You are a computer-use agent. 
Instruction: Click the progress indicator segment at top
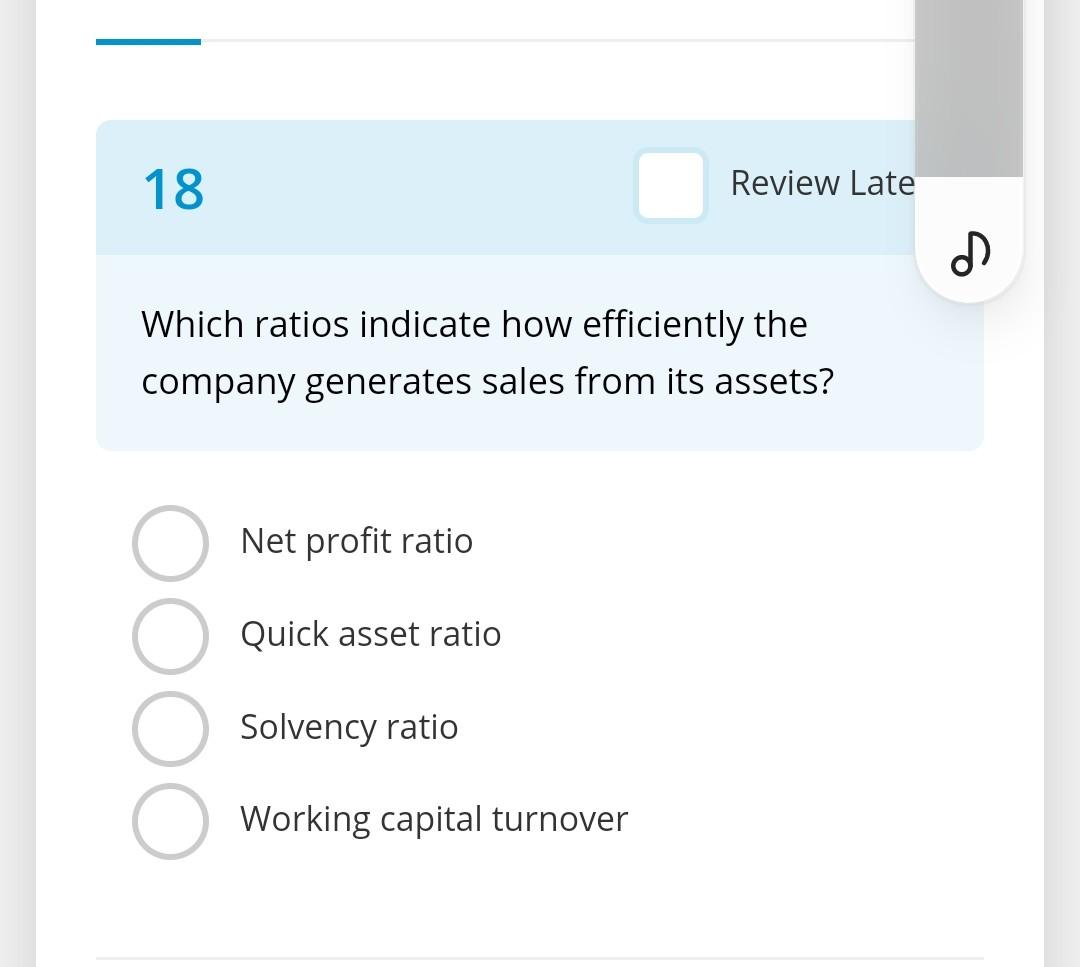pyautogui.click(x=148, y=41)
